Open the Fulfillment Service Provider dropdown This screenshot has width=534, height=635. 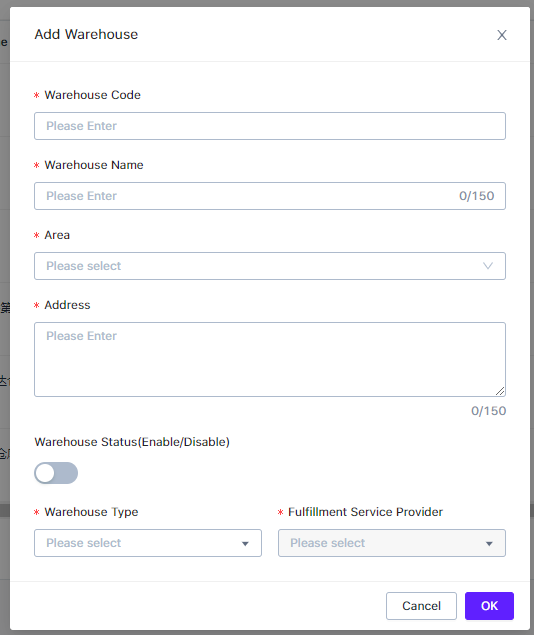pyautogui.click(x=391, y=543)
